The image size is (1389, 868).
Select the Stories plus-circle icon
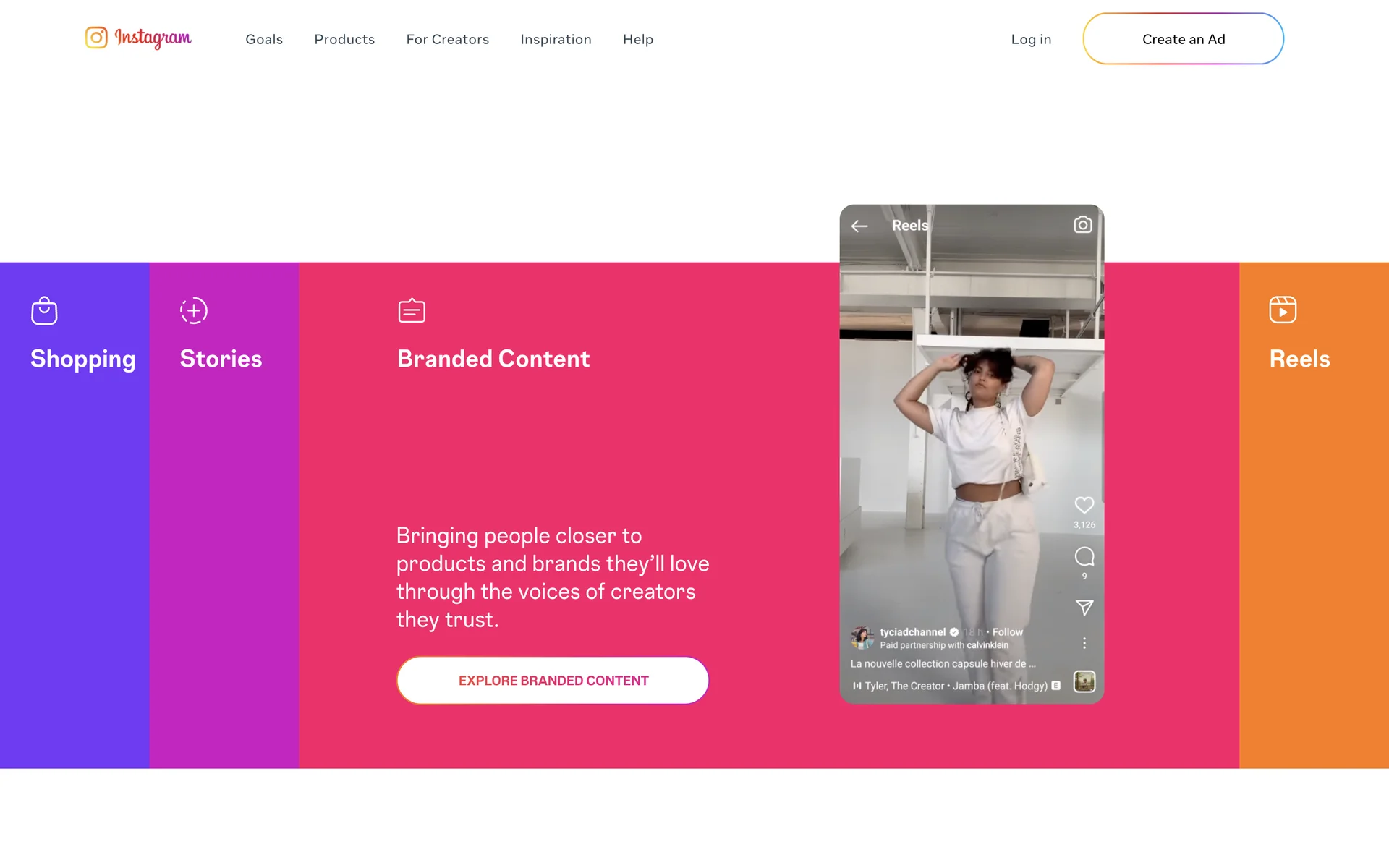coord(194,310)
